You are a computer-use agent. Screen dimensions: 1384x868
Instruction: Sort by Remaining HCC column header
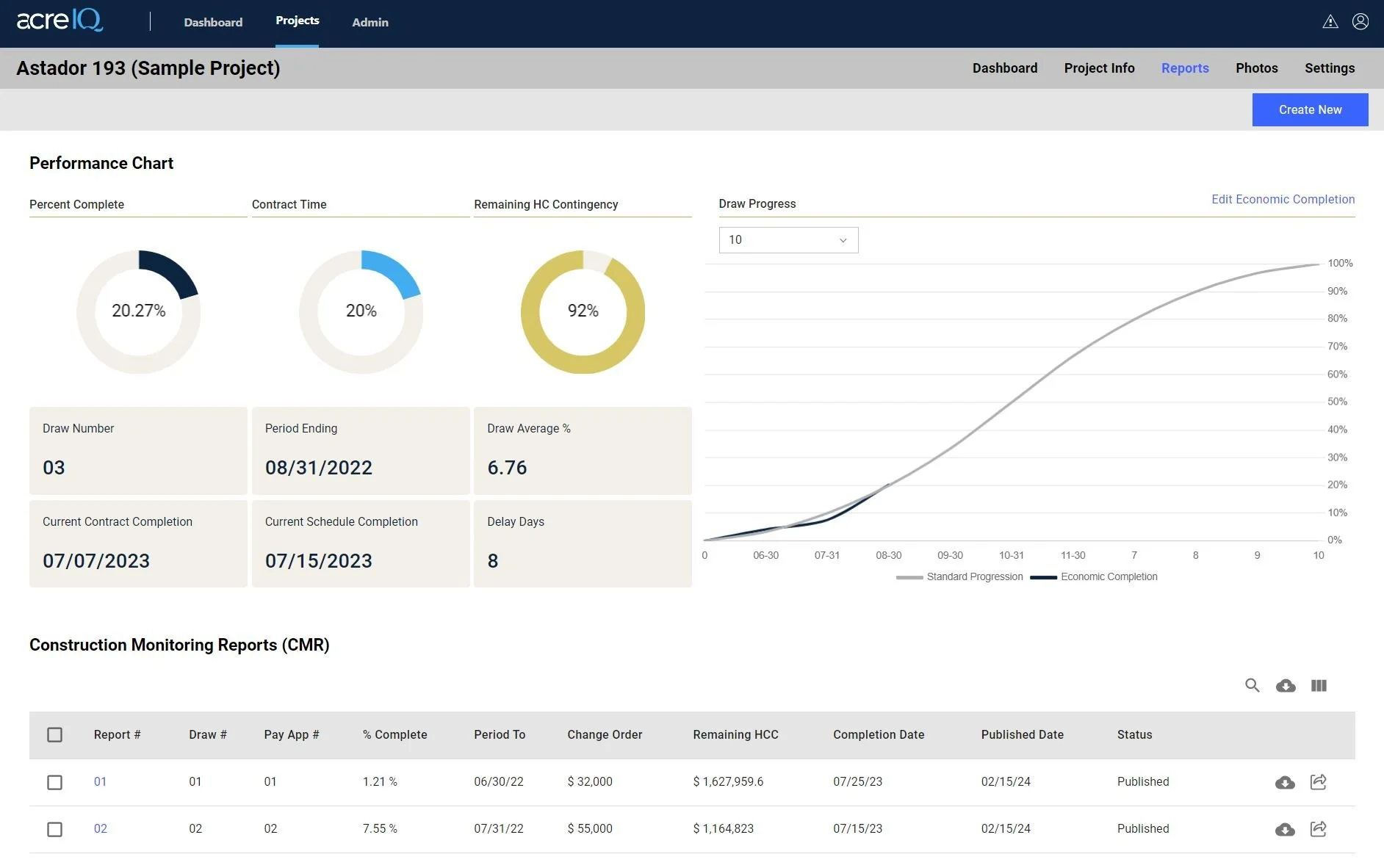[735, 735]
